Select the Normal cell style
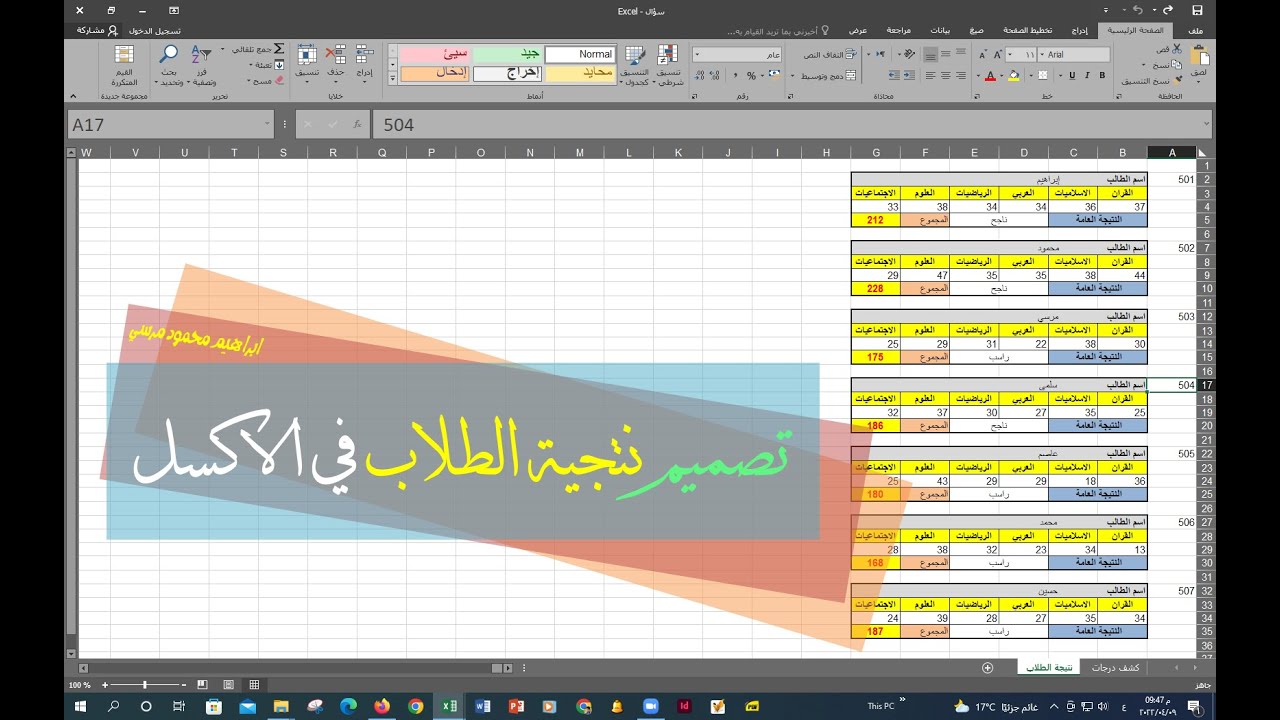Screen dimensions: 1280x720 pyautogui.click(x=581, y=54)
